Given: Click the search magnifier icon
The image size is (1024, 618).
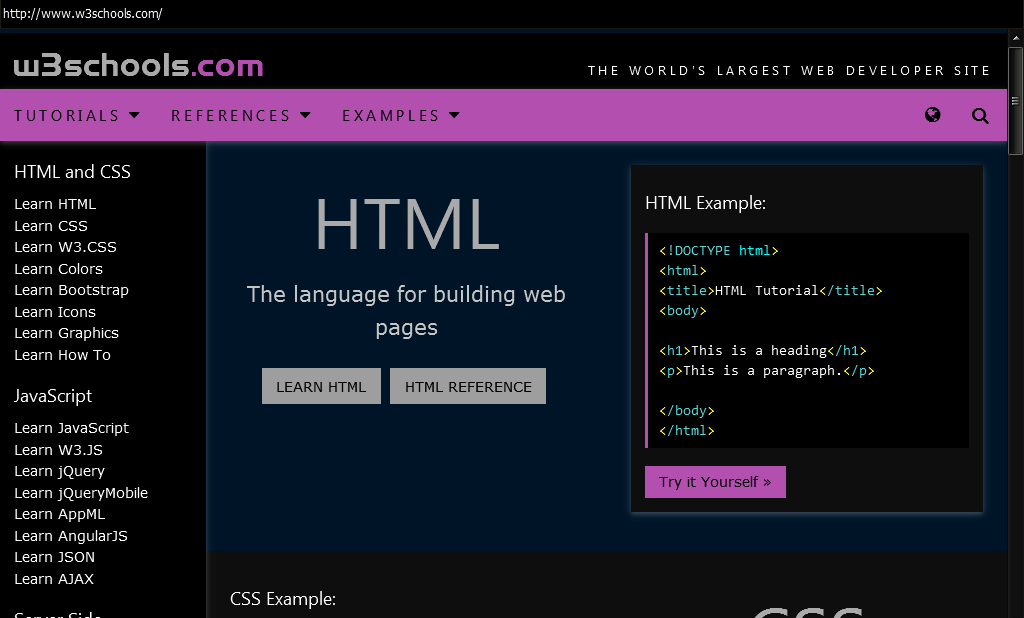Looking at the screenshot, I should tap(980, 116).
